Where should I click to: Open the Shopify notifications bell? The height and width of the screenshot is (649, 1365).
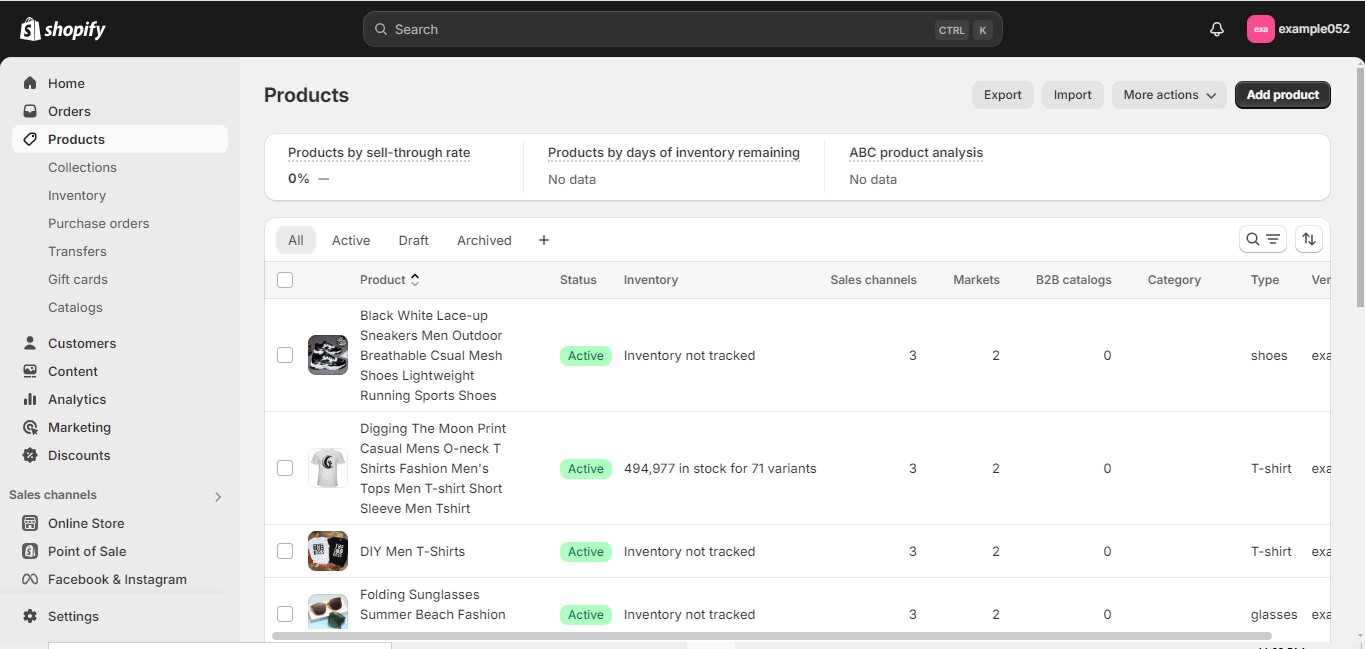click(1216, 29)
